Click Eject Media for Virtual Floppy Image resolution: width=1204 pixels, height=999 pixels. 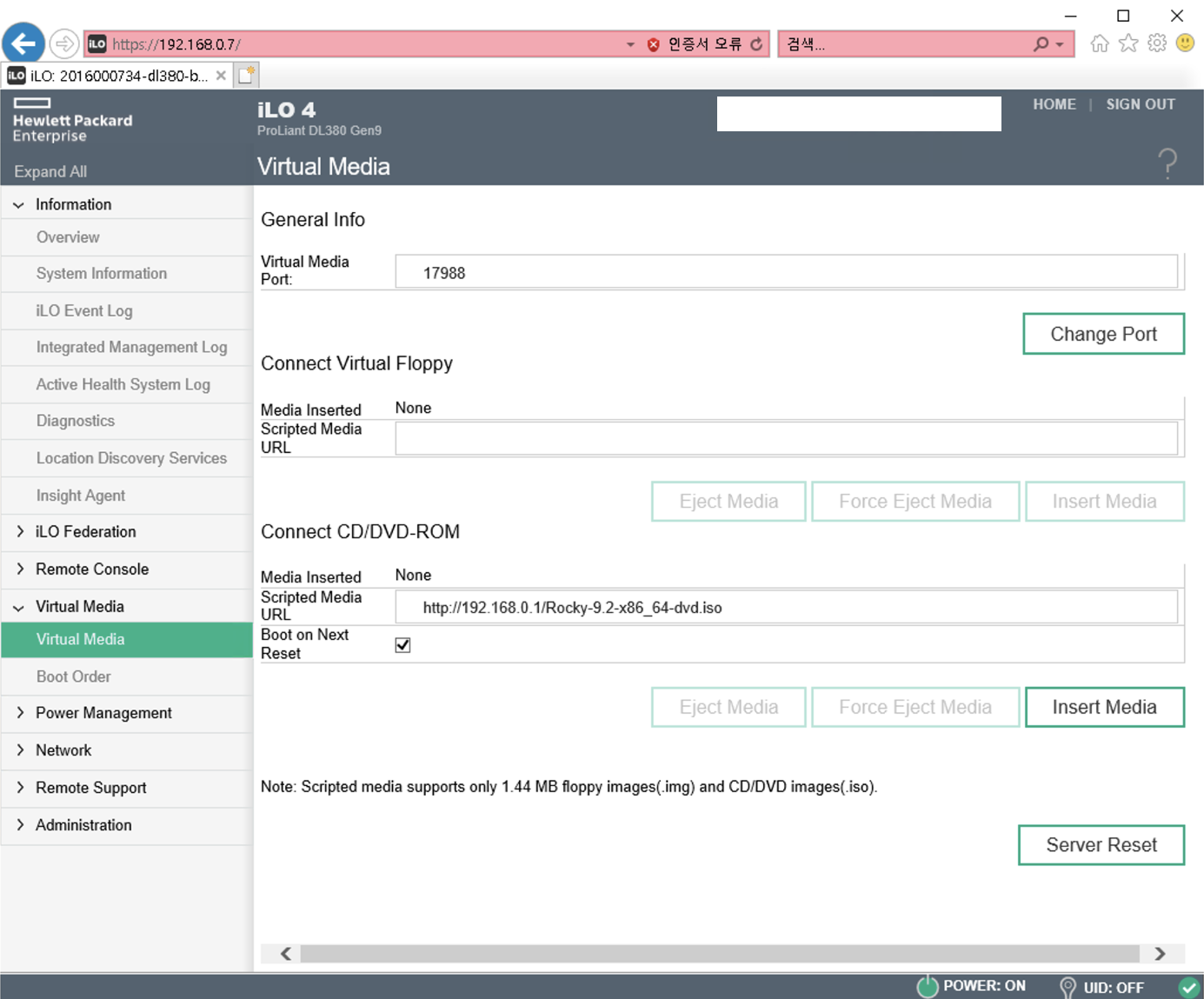tap(728, 502)
